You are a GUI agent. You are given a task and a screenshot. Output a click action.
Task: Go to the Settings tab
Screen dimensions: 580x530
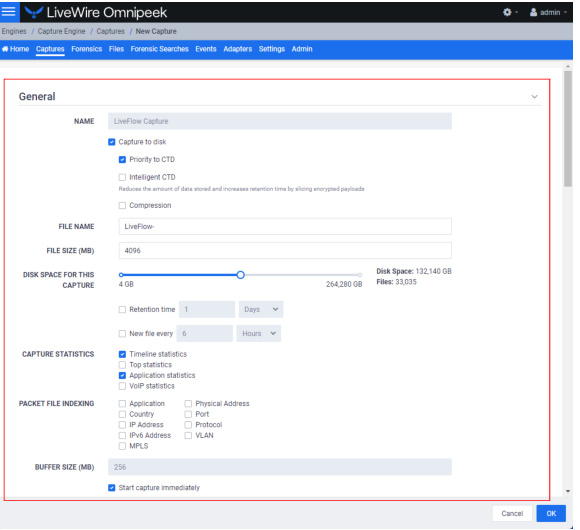pos(272,49)
